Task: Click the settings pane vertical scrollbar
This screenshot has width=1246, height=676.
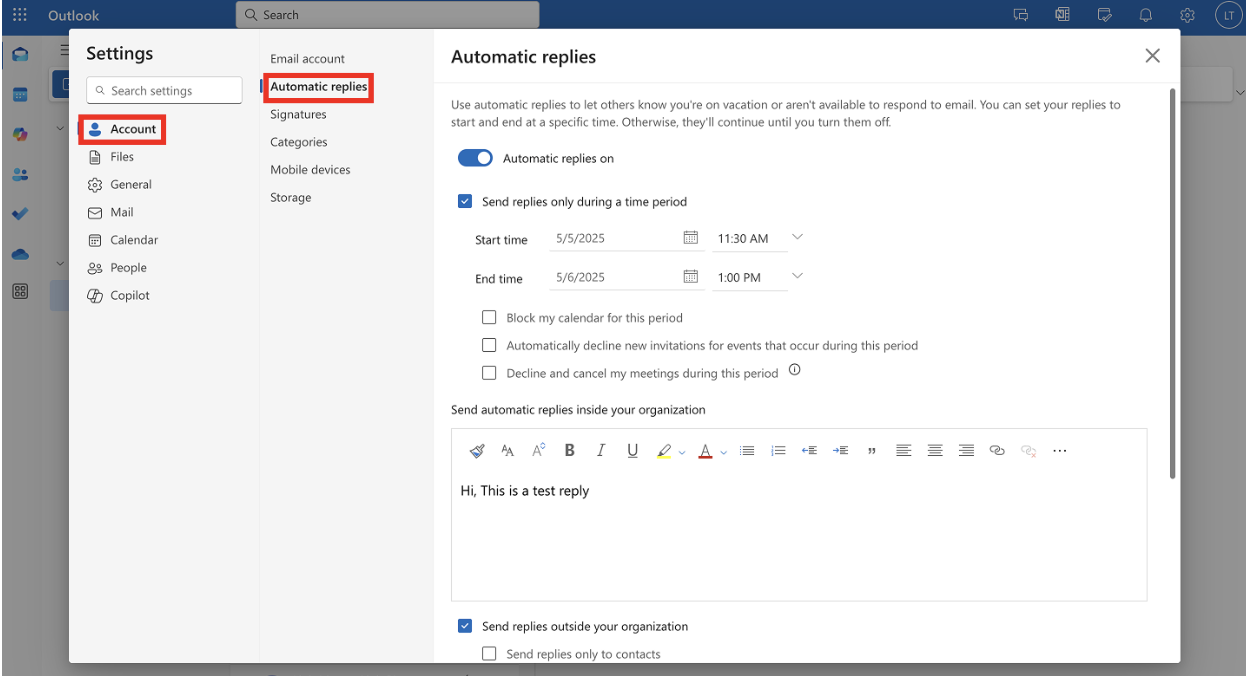Action: (x=1172, y=284)
